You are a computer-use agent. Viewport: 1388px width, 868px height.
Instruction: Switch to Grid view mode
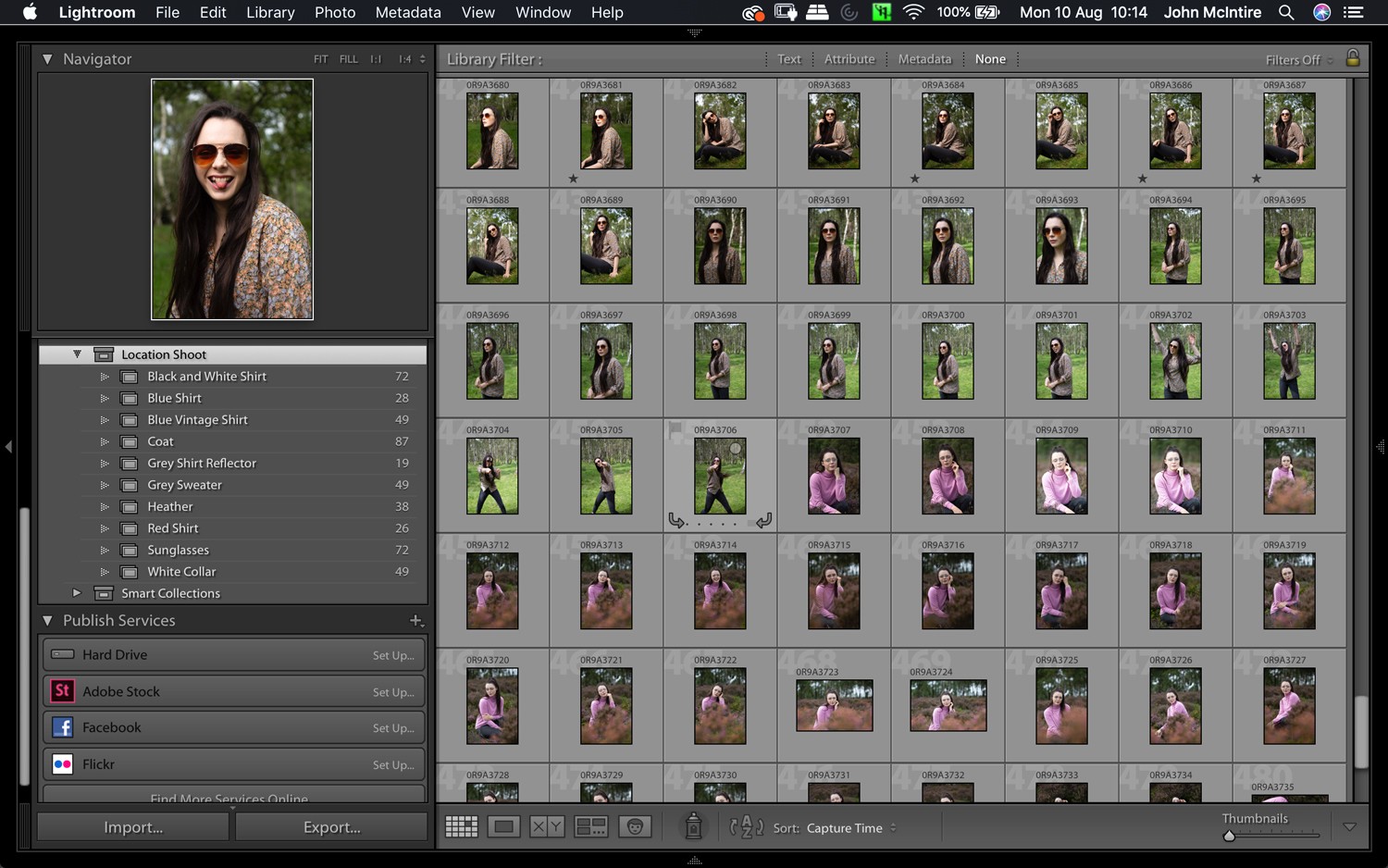tap(462, 825)
